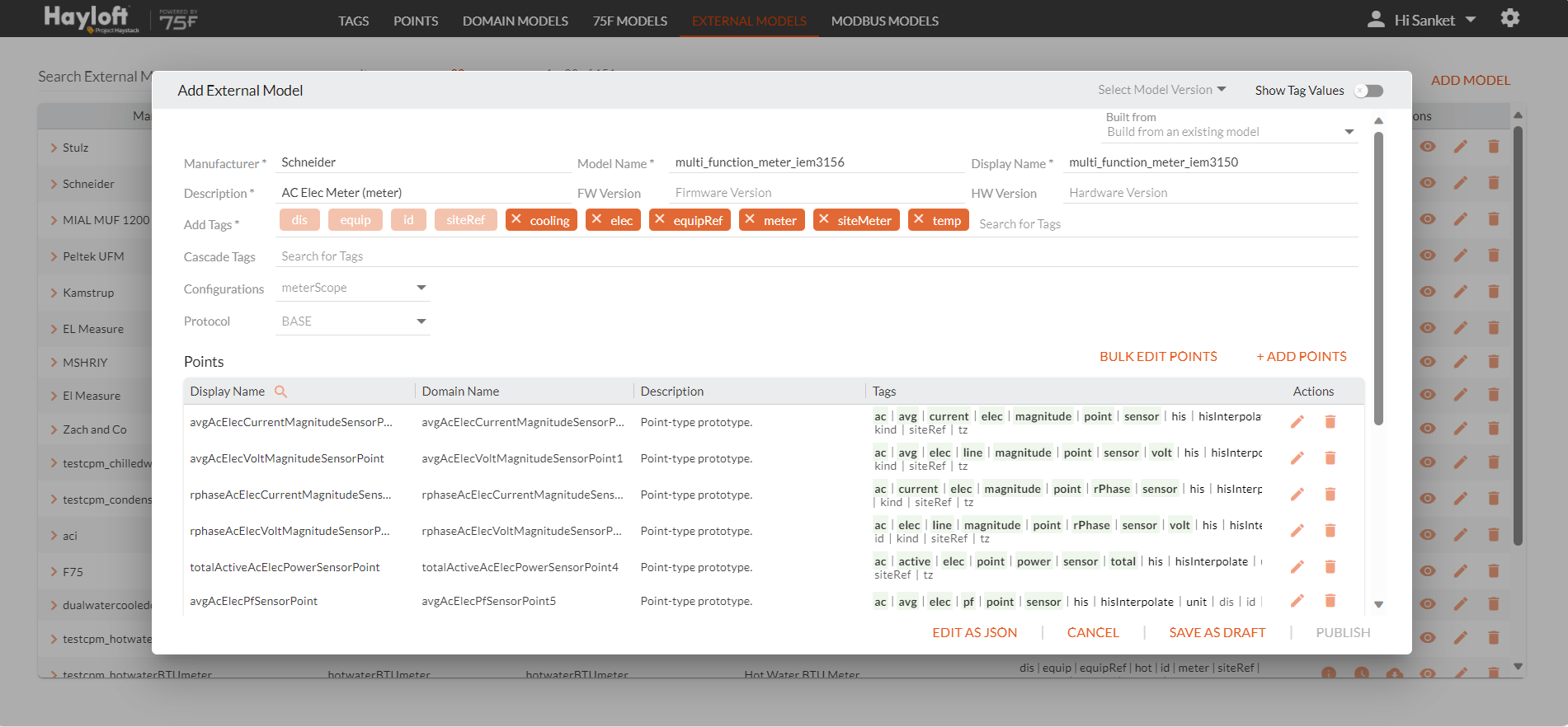The height and width of the screenshot is (727, 1568).
Task: Select the EXTERNAL MODELS tab
Action: point(749,21)
